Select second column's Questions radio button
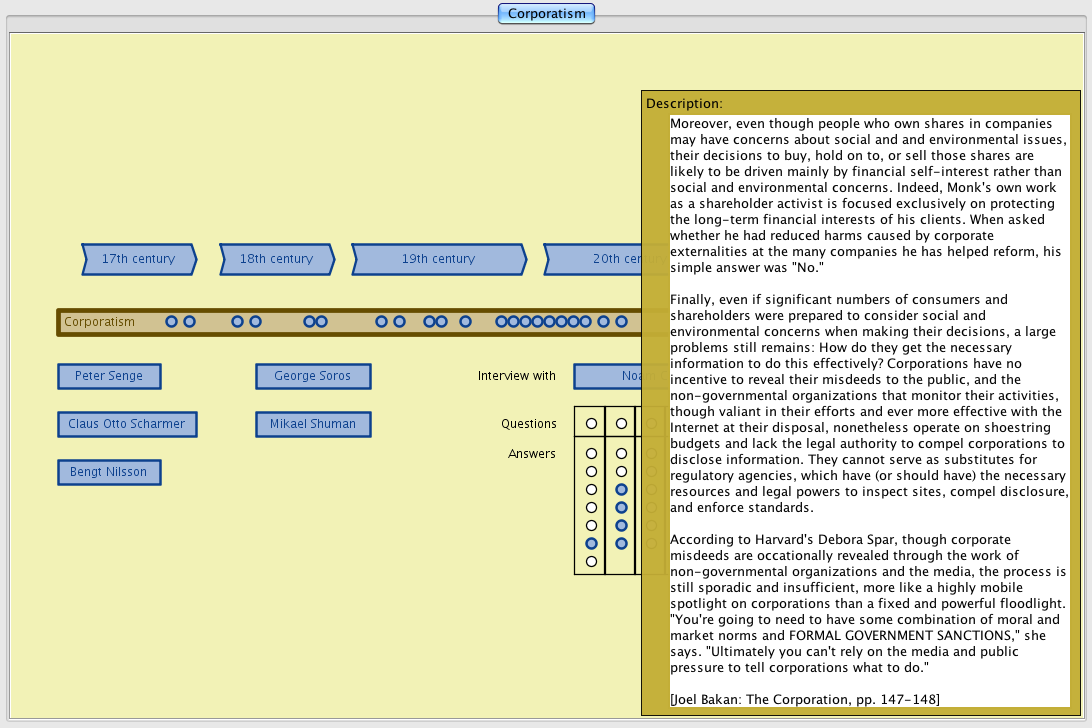This screenshot has height=728, width=1092. (621, 424)
